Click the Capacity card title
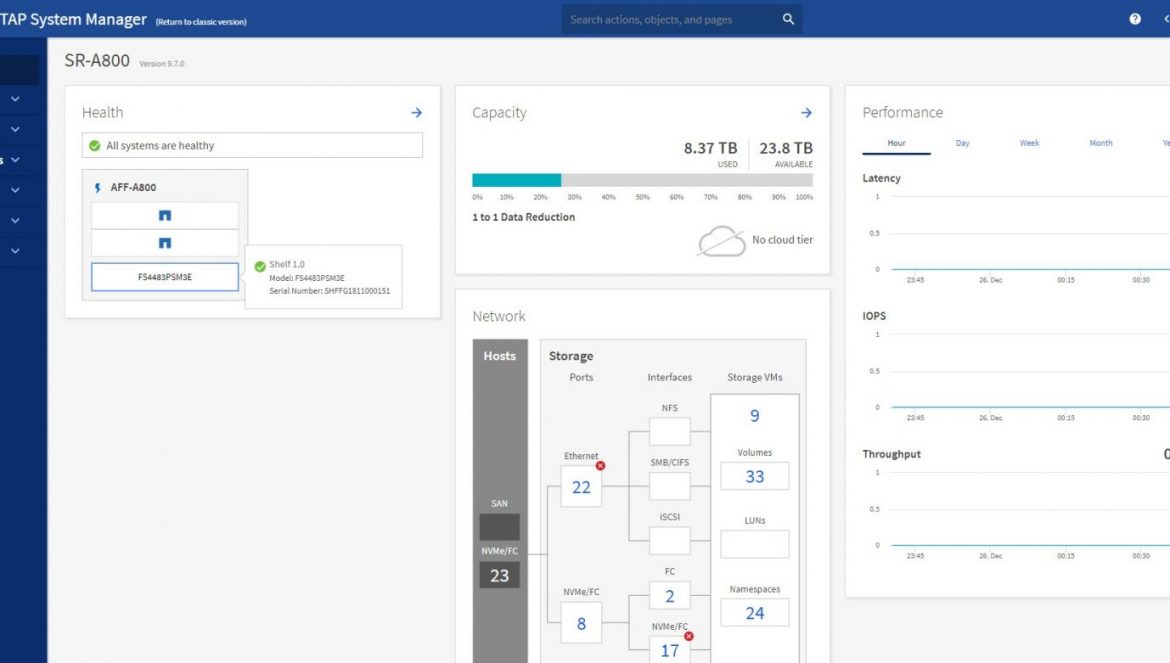The image size is (1170, 663). [499, 113]
